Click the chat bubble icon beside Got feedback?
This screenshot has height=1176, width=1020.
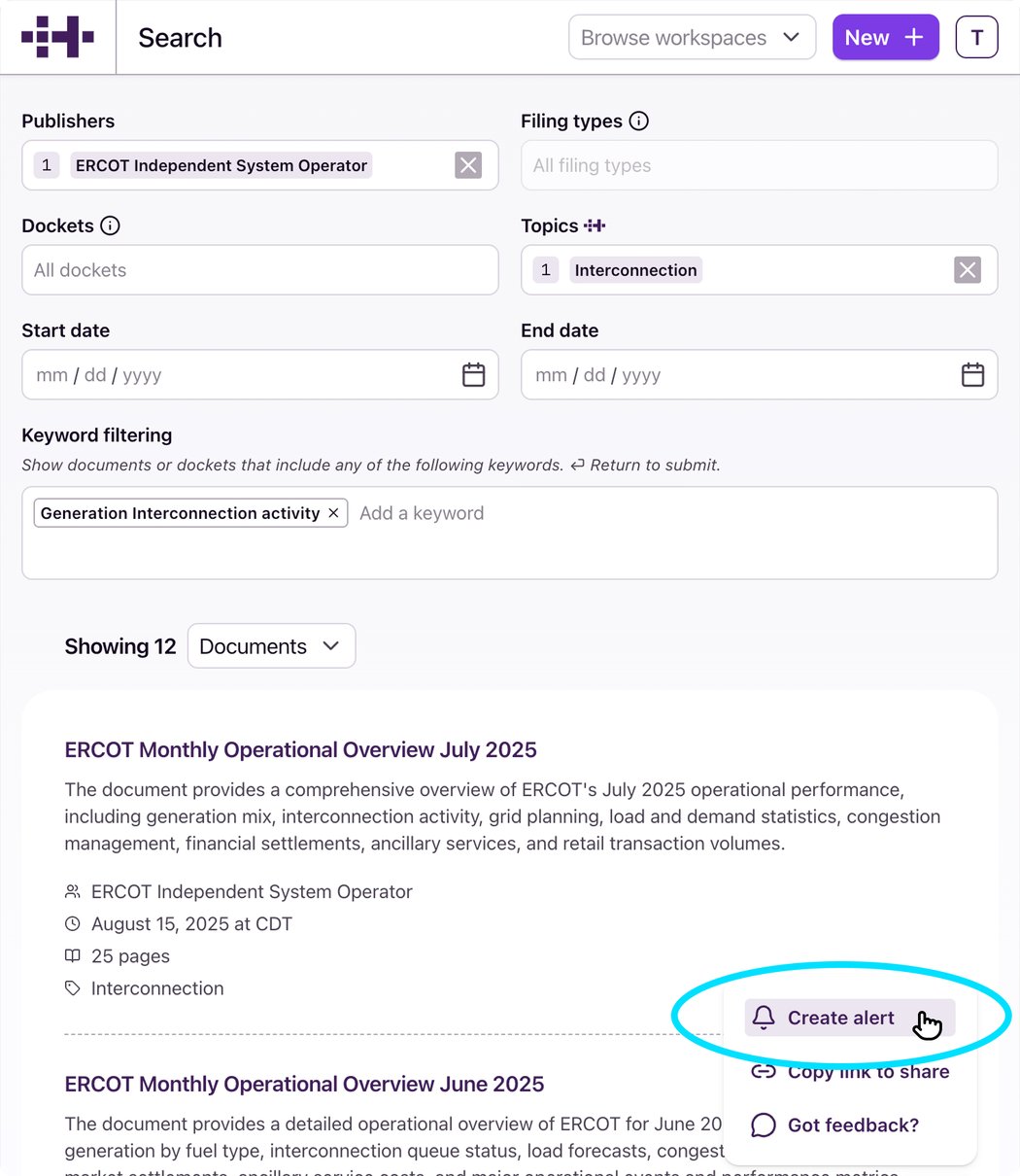[764, 1124]
